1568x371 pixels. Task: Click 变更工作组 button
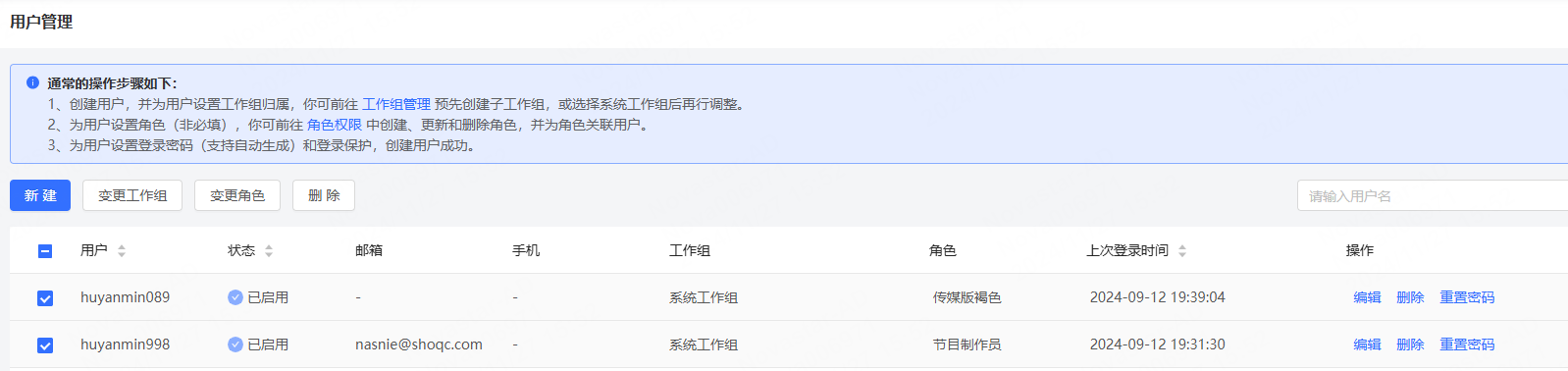[132, 195]
